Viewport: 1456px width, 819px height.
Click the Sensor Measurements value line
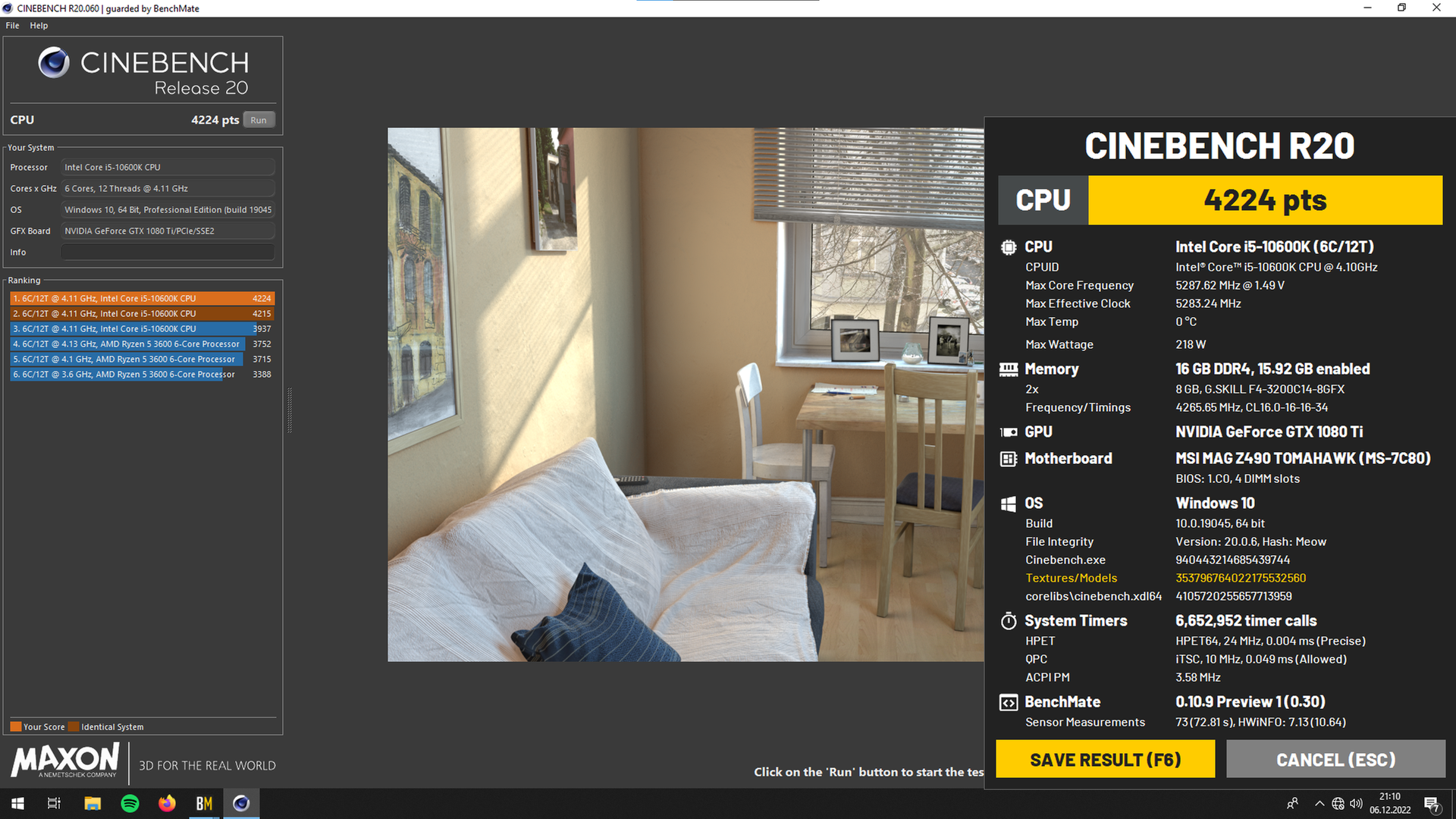coord(1260,723)
